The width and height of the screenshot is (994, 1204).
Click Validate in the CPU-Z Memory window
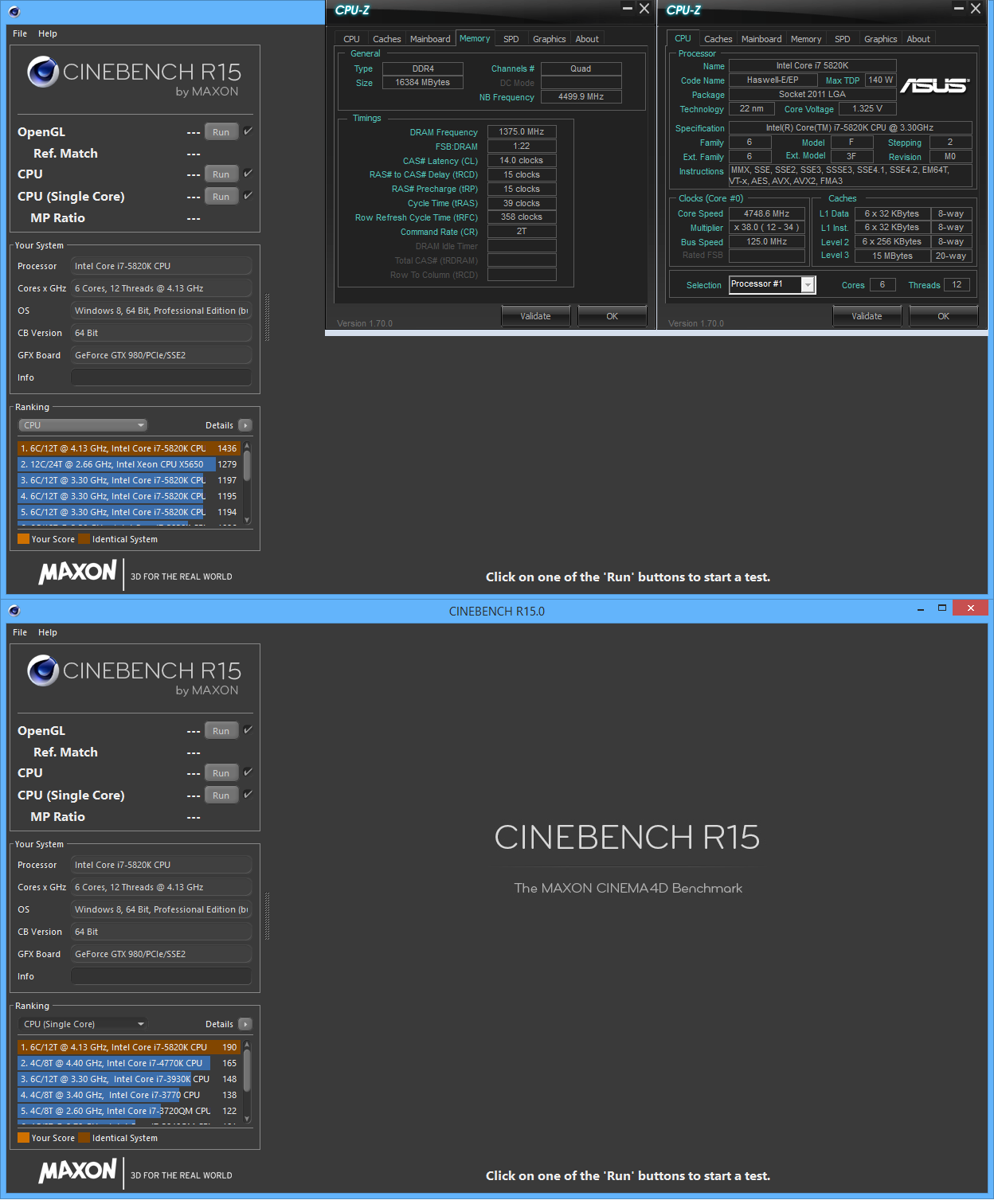point(536,316)
